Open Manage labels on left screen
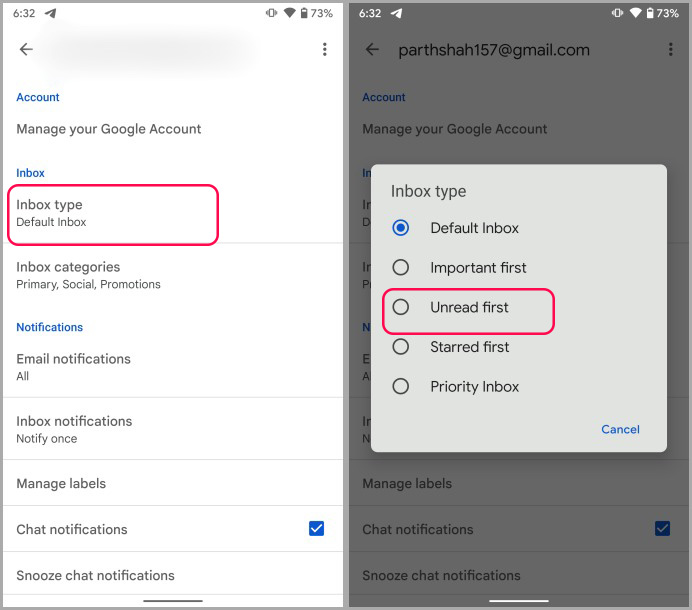The height and width of the screenshot is (610, 692). (173, 483)
